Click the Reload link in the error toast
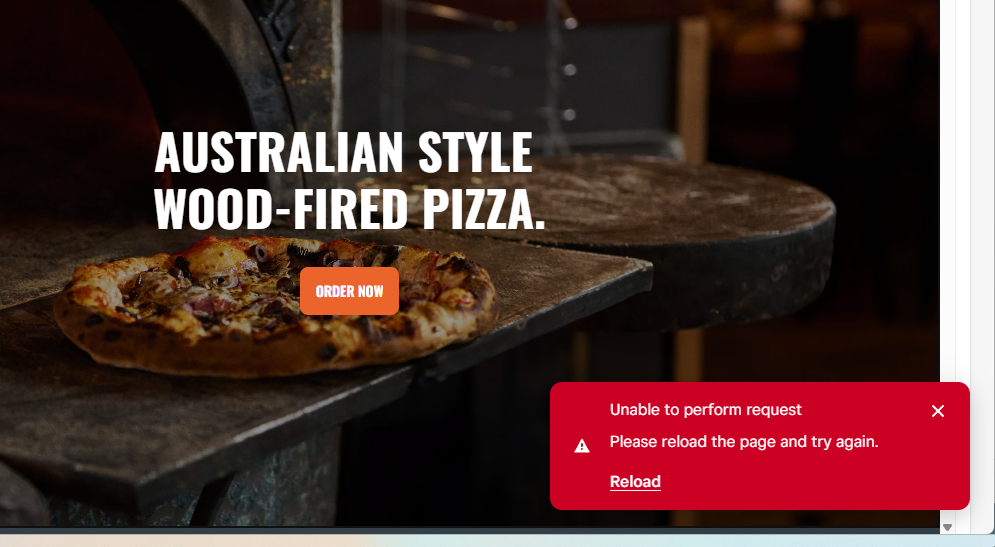 pyautogui.click(x=635, y=482)
